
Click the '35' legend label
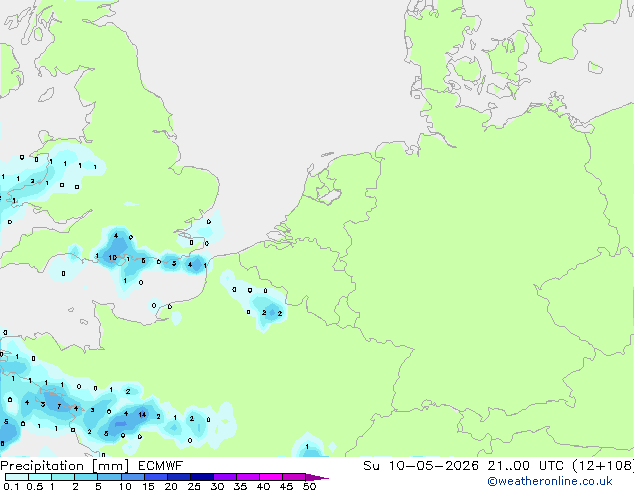coord(240,486)
